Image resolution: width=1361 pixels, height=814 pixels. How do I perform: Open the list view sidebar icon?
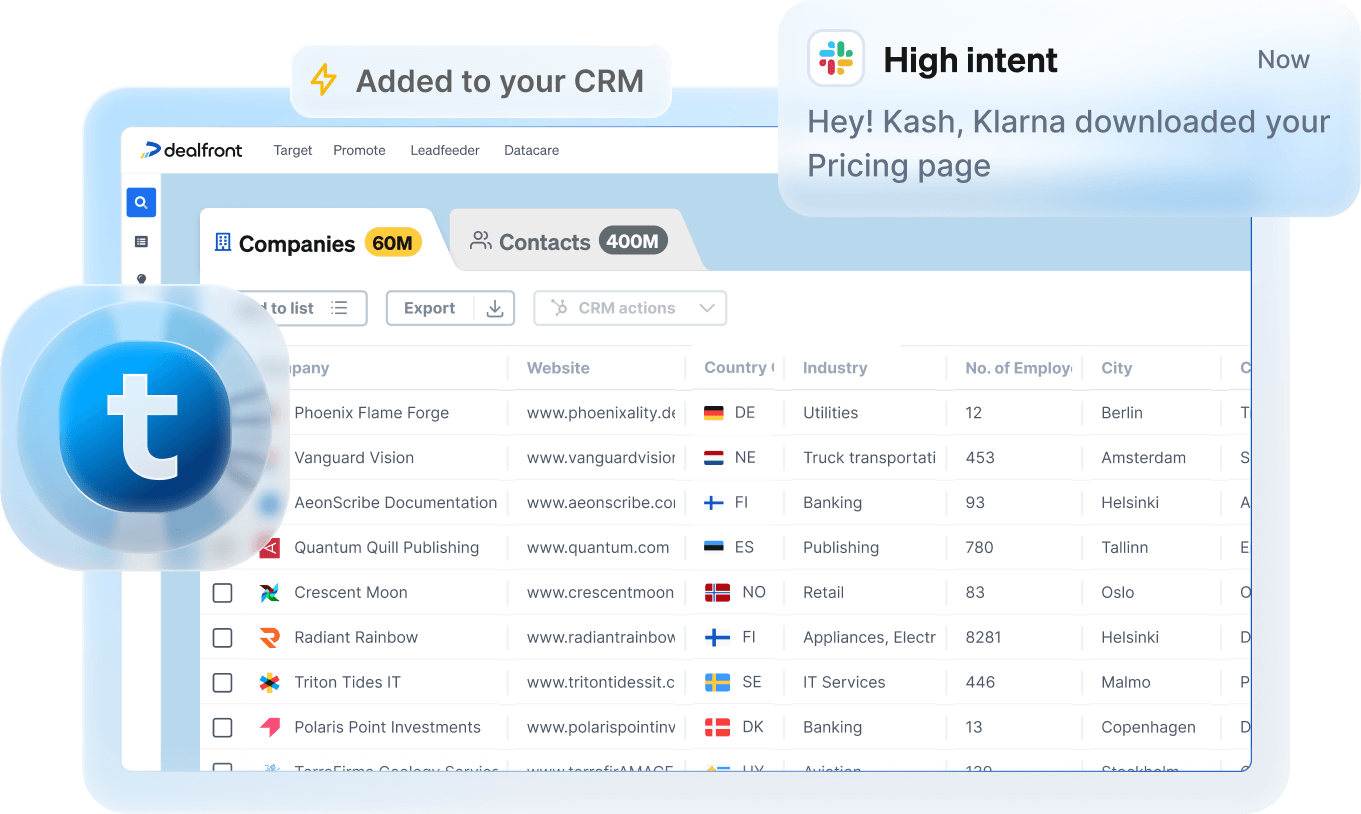(x=141, y=242)
